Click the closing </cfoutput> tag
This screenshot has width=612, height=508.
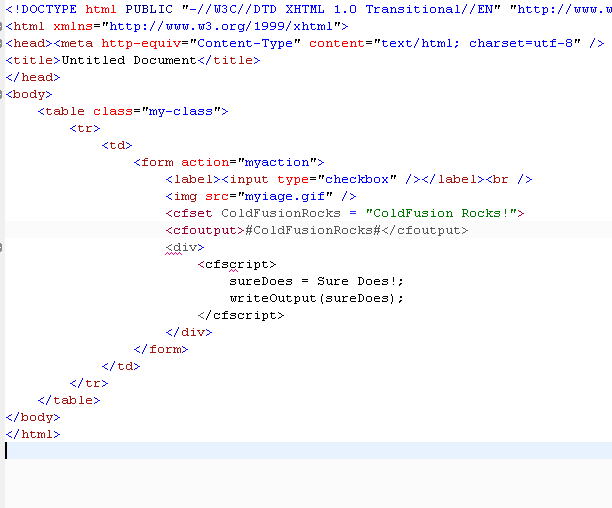[x=425, y=230]
